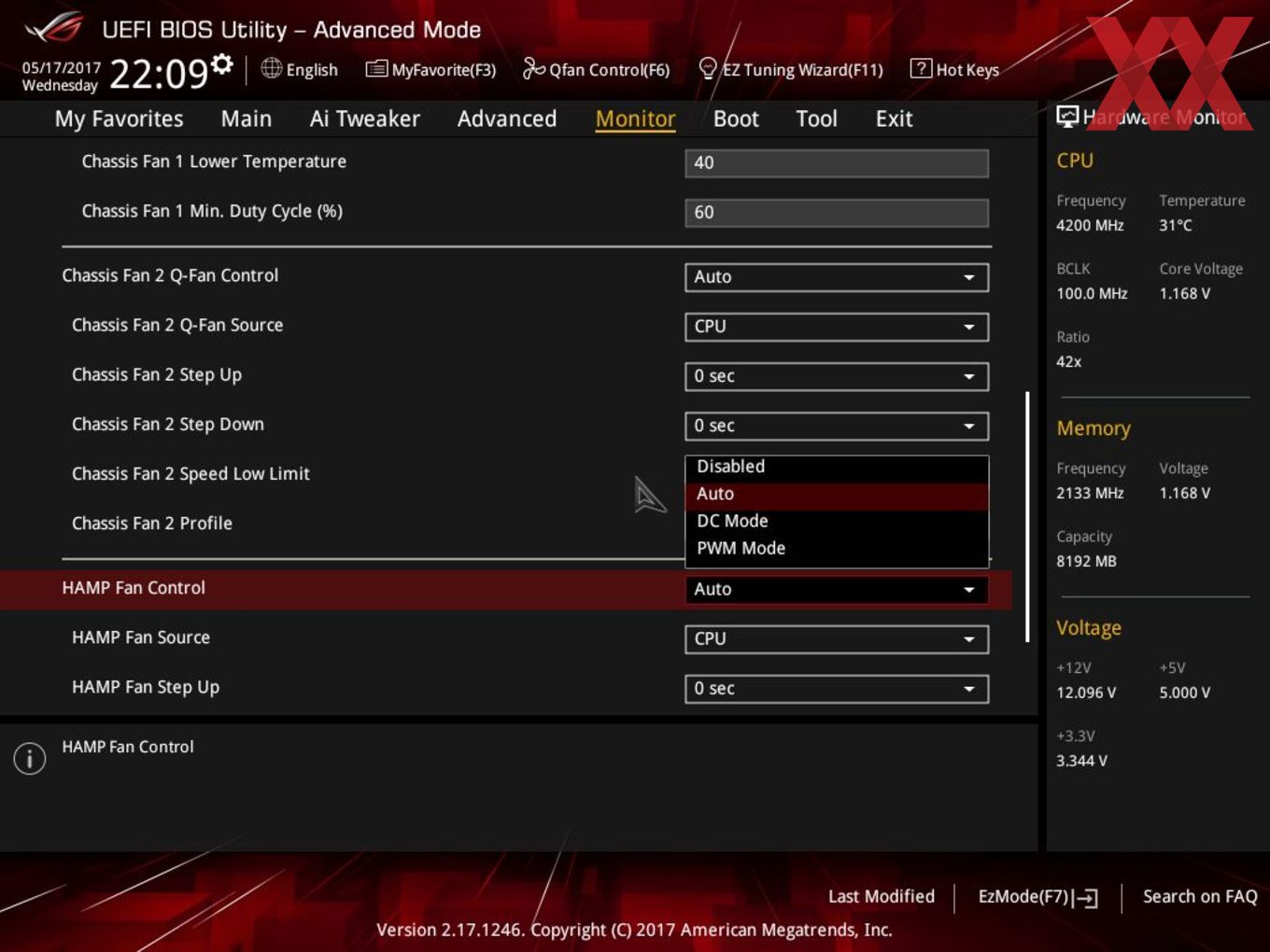Click the CPU frequency 4200 MHz value
This screenshot has height=952, width=1270.
pyautogui.click(x=1090, y=225)
